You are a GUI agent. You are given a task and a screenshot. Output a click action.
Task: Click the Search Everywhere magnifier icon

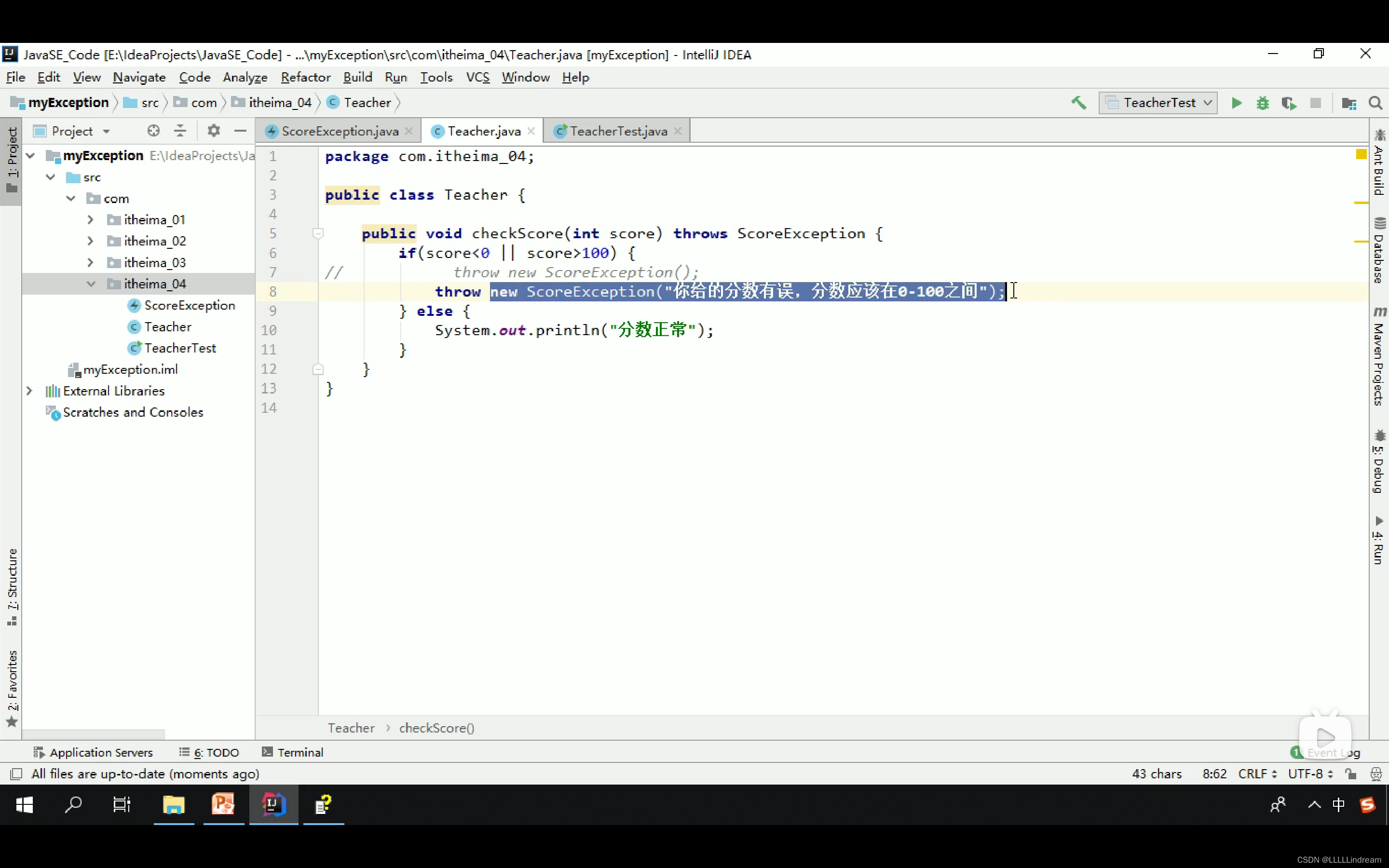pos(1375,103)
